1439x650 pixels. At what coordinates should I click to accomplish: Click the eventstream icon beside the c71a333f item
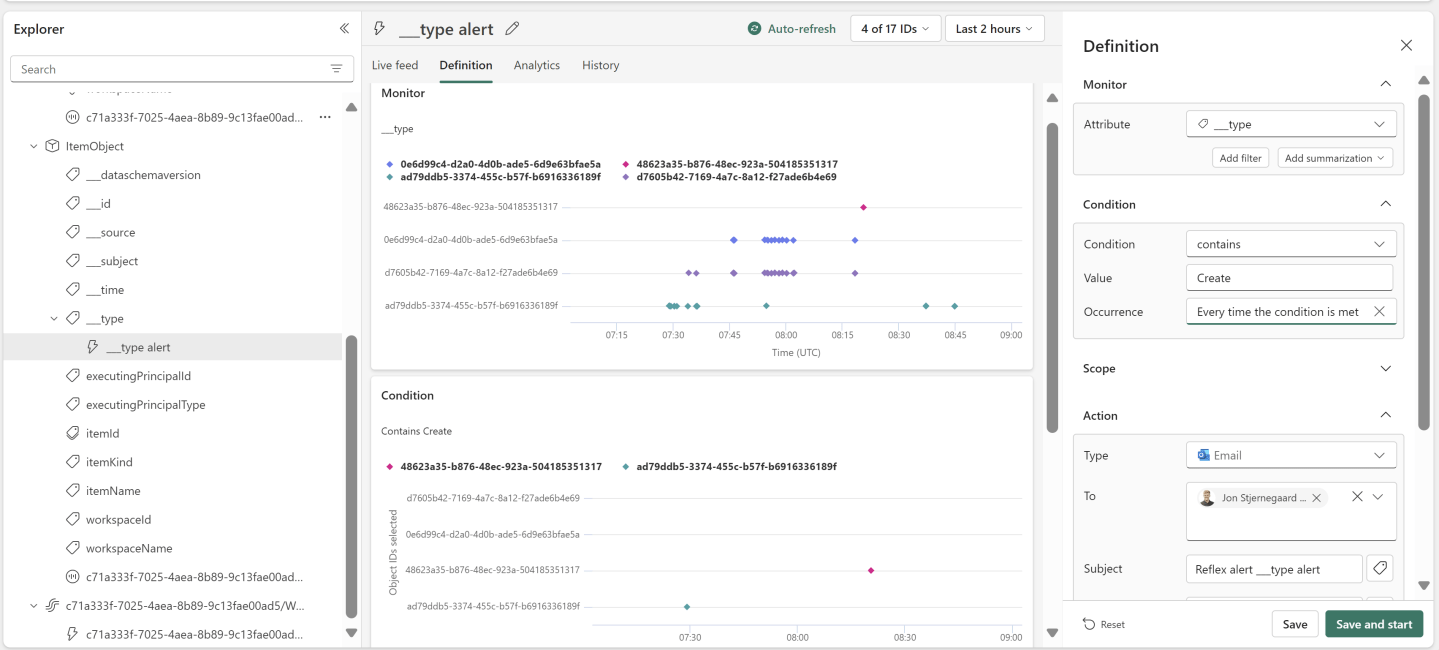pyautogui.click(x=51, y=605)
